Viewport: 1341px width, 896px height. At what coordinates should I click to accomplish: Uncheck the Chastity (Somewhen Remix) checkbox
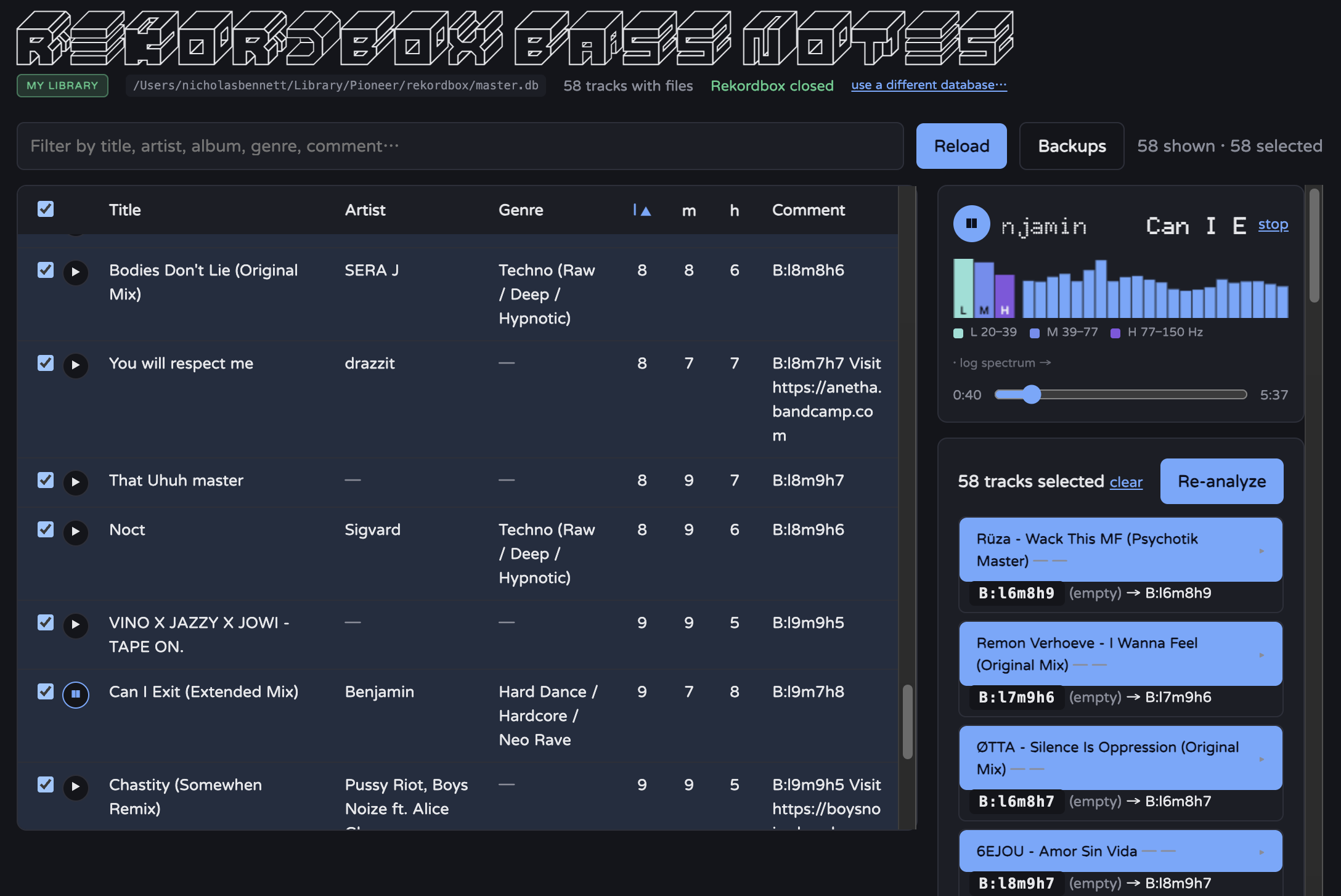point(46,784)
